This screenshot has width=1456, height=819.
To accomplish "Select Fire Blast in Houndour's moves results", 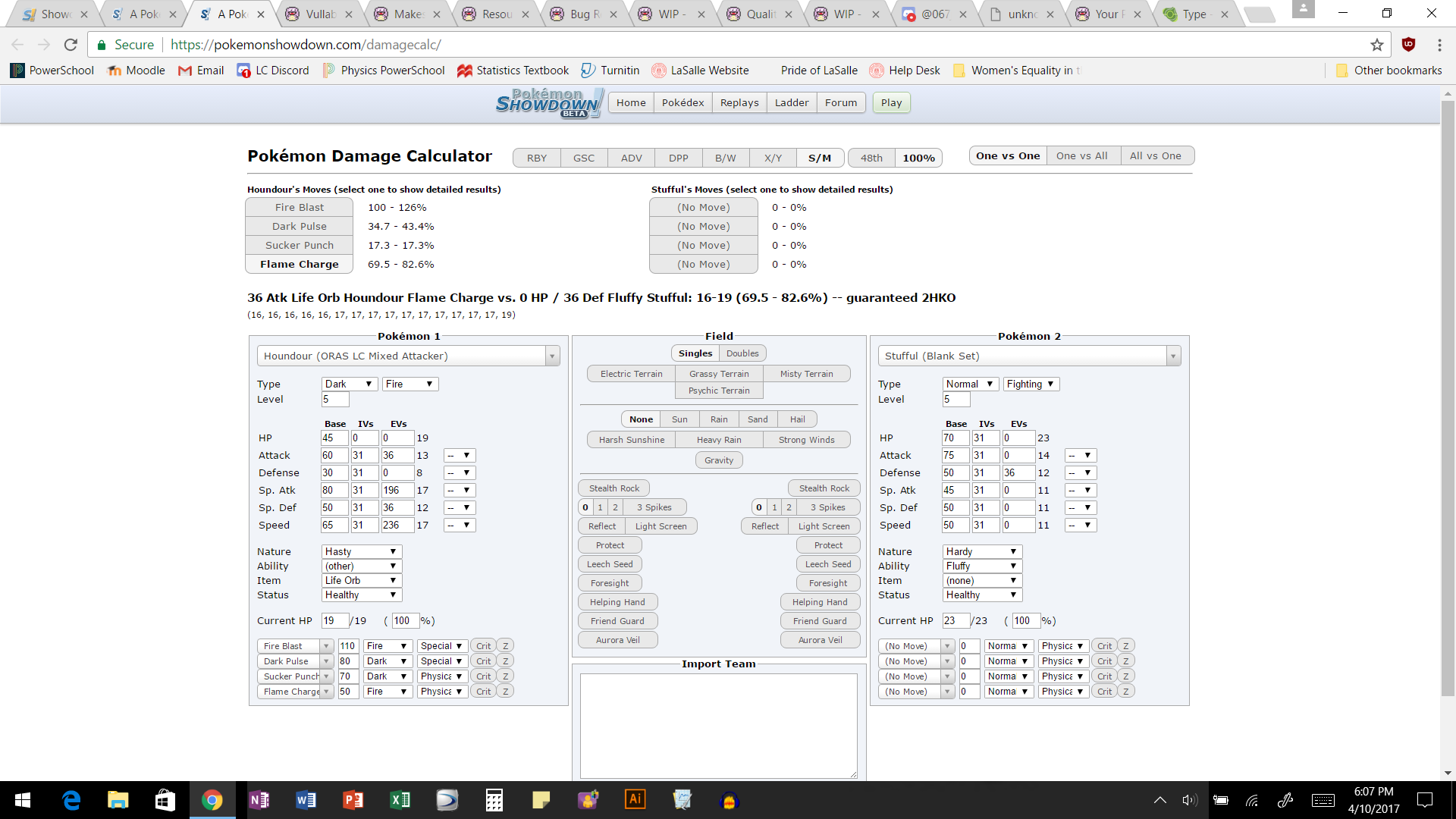I will (x=300, y=207).
